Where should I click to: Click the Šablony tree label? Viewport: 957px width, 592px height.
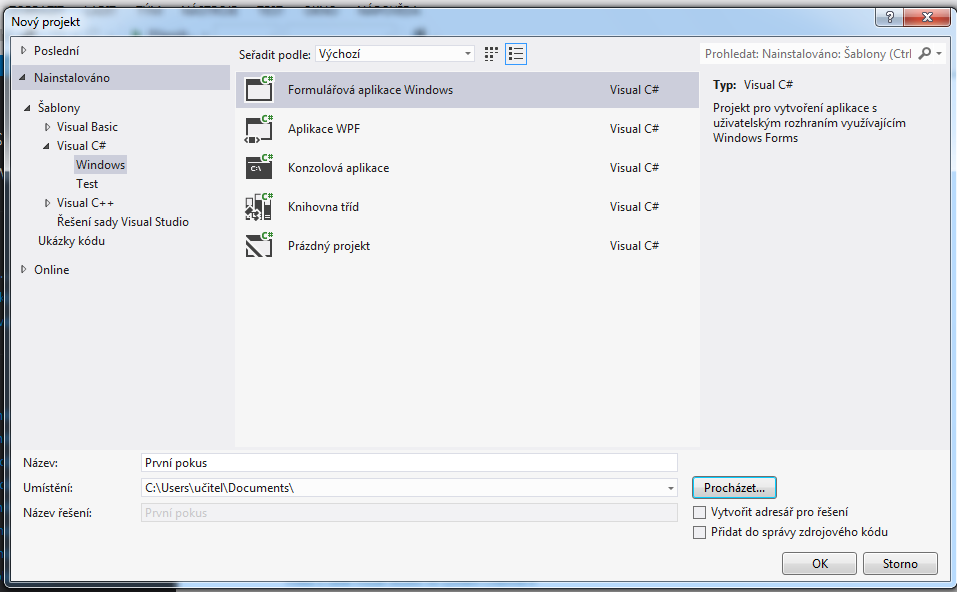tap(59, 108)
